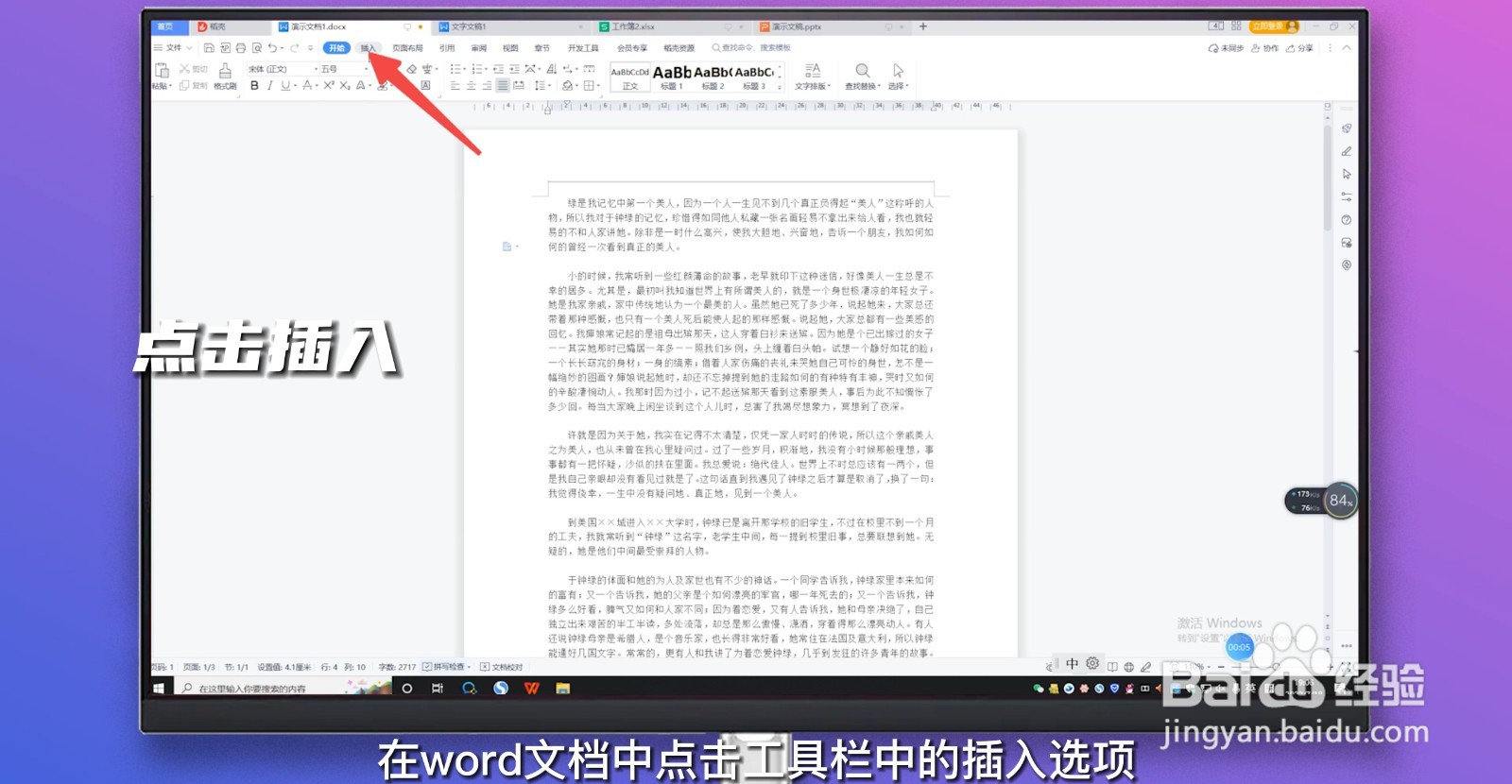Click the 分享 (Share) button
1512x784 pixels.
[1299, 47]
